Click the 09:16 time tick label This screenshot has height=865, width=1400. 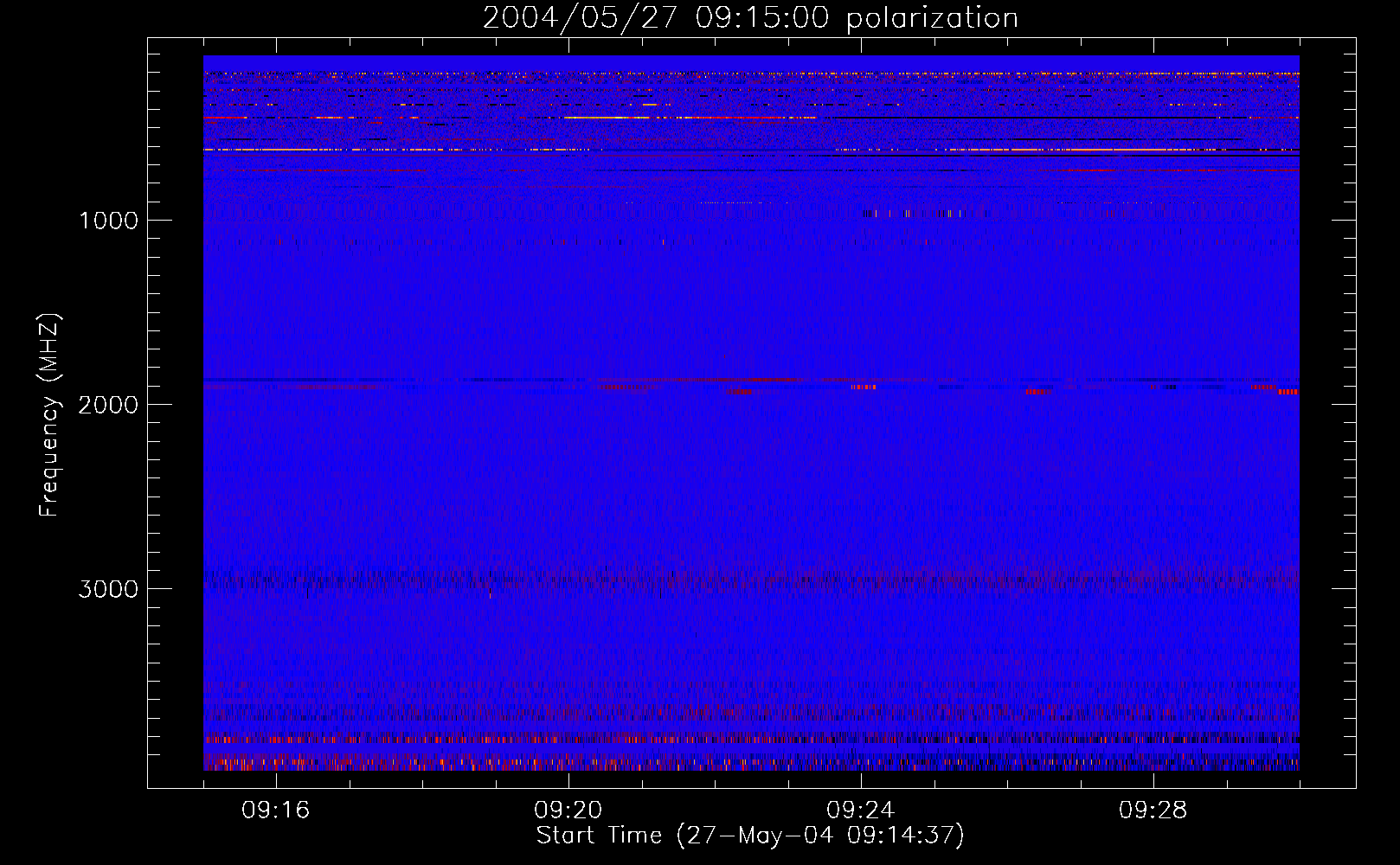(x=276, y=811)
